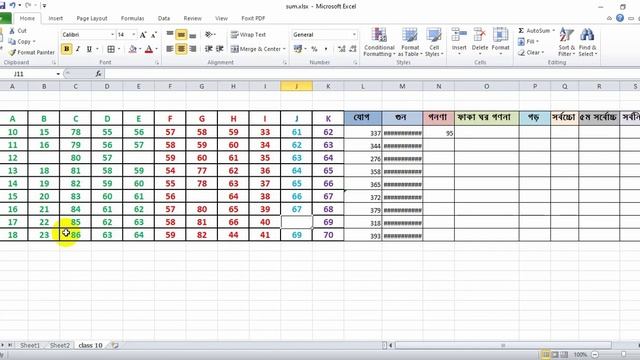The image size is (640, 360).
Task: Toggle italic formatting
Action: [78, 49]
